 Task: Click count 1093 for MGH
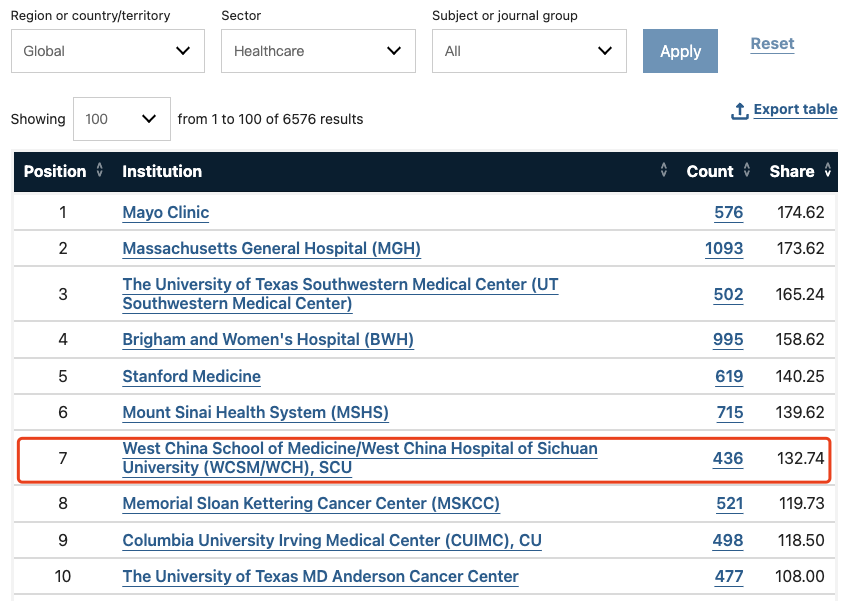[724, 248]
